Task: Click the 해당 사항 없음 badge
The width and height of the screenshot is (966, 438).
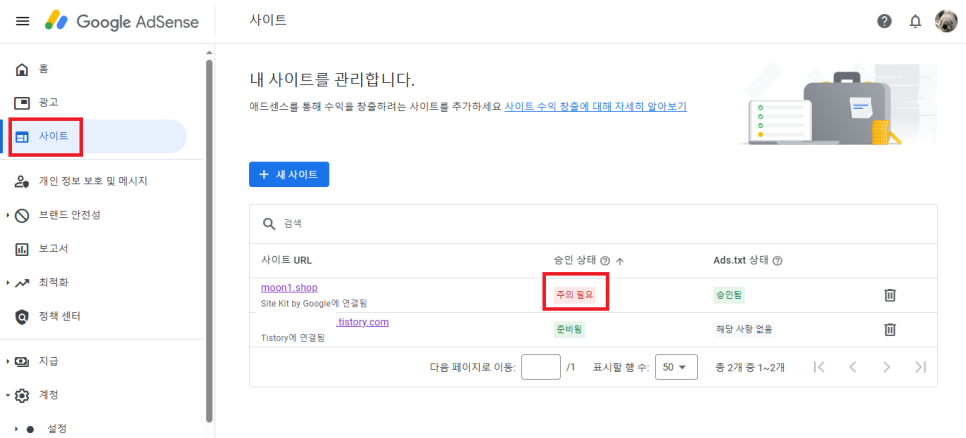Action: tap(744, 330)
